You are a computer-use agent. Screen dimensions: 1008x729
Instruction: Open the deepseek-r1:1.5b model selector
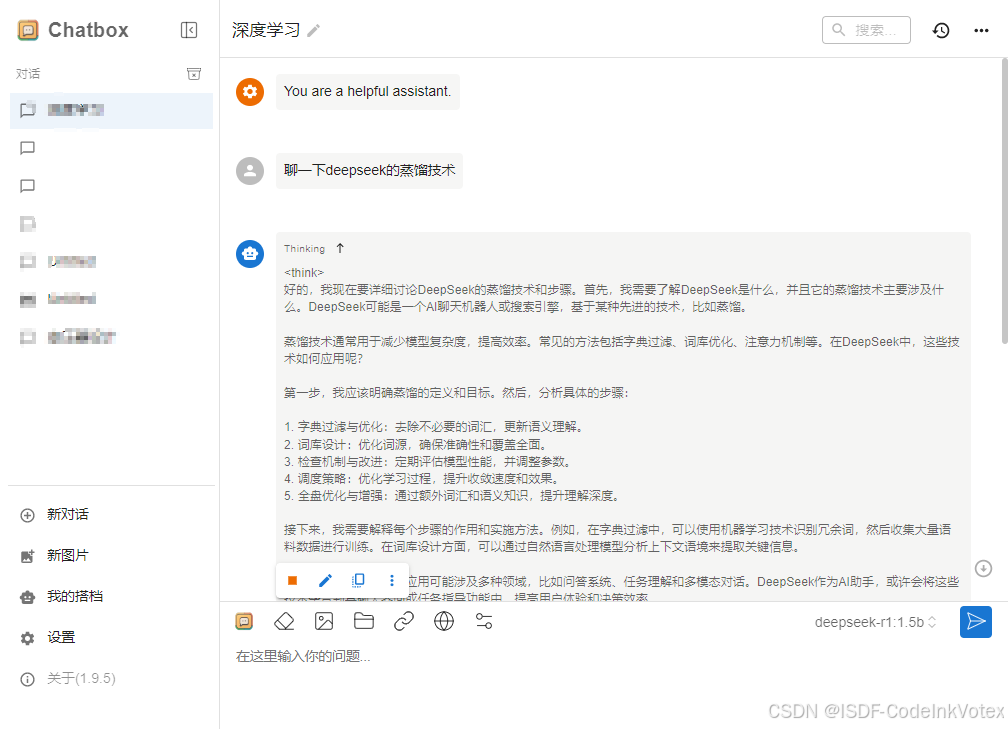coord(875,622)
